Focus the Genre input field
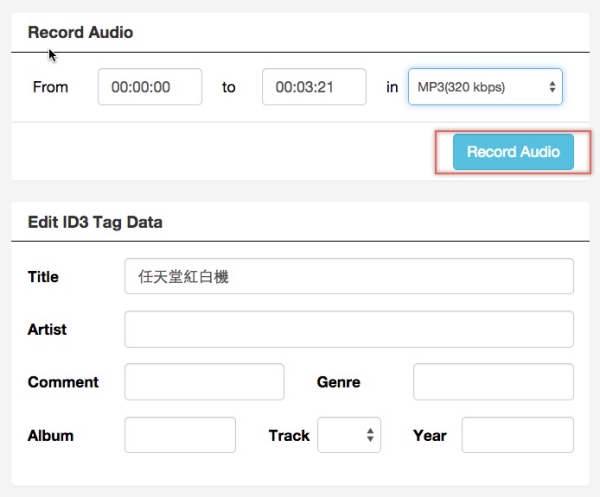The height and width of the screenshot is (497, 600). 493,382
